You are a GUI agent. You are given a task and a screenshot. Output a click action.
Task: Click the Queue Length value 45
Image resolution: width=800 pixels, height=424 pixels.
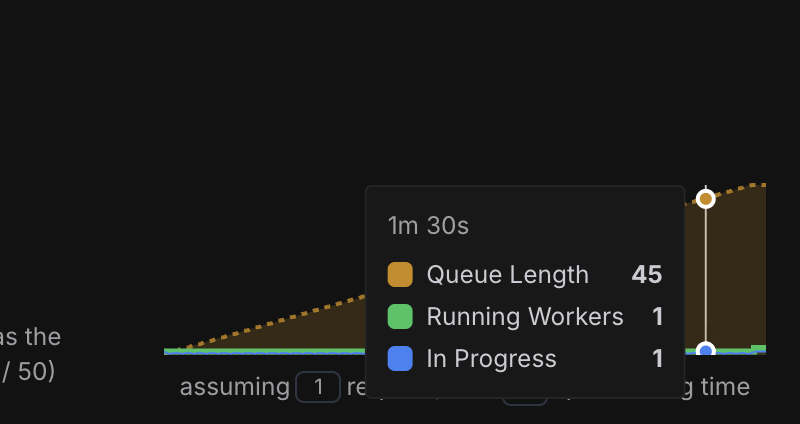[x=647, y=275]
